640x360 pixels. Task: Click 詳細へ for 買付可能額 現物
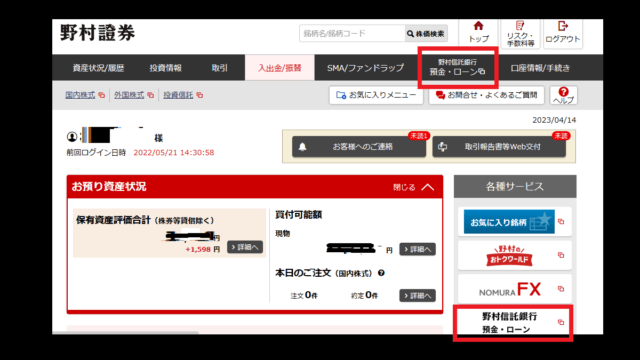pos(417,249)
